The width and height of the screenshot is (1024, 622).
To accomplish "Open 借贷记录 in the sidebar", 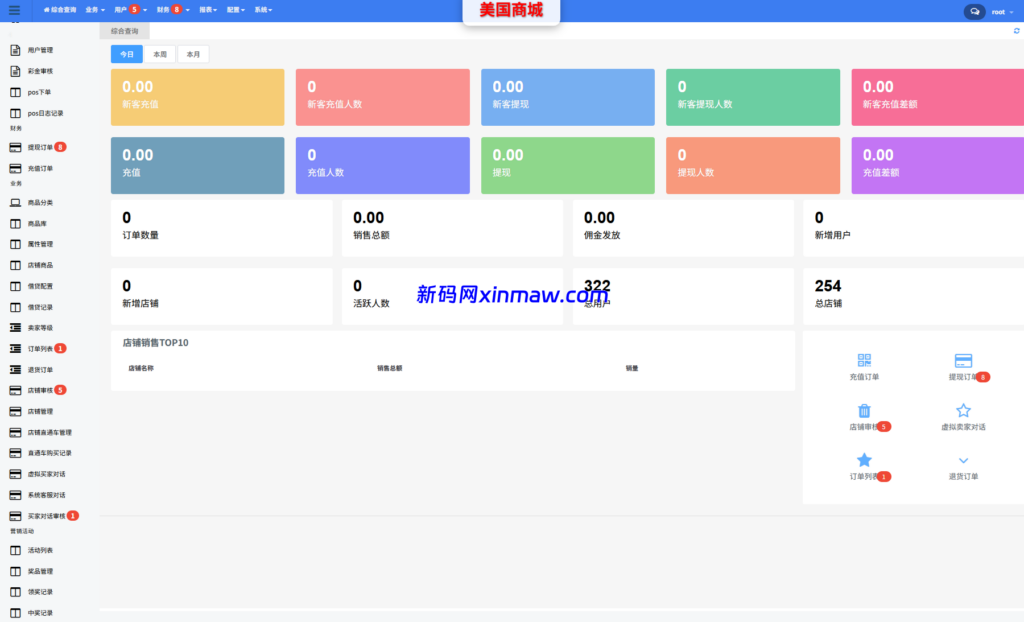I will point(40,307).
